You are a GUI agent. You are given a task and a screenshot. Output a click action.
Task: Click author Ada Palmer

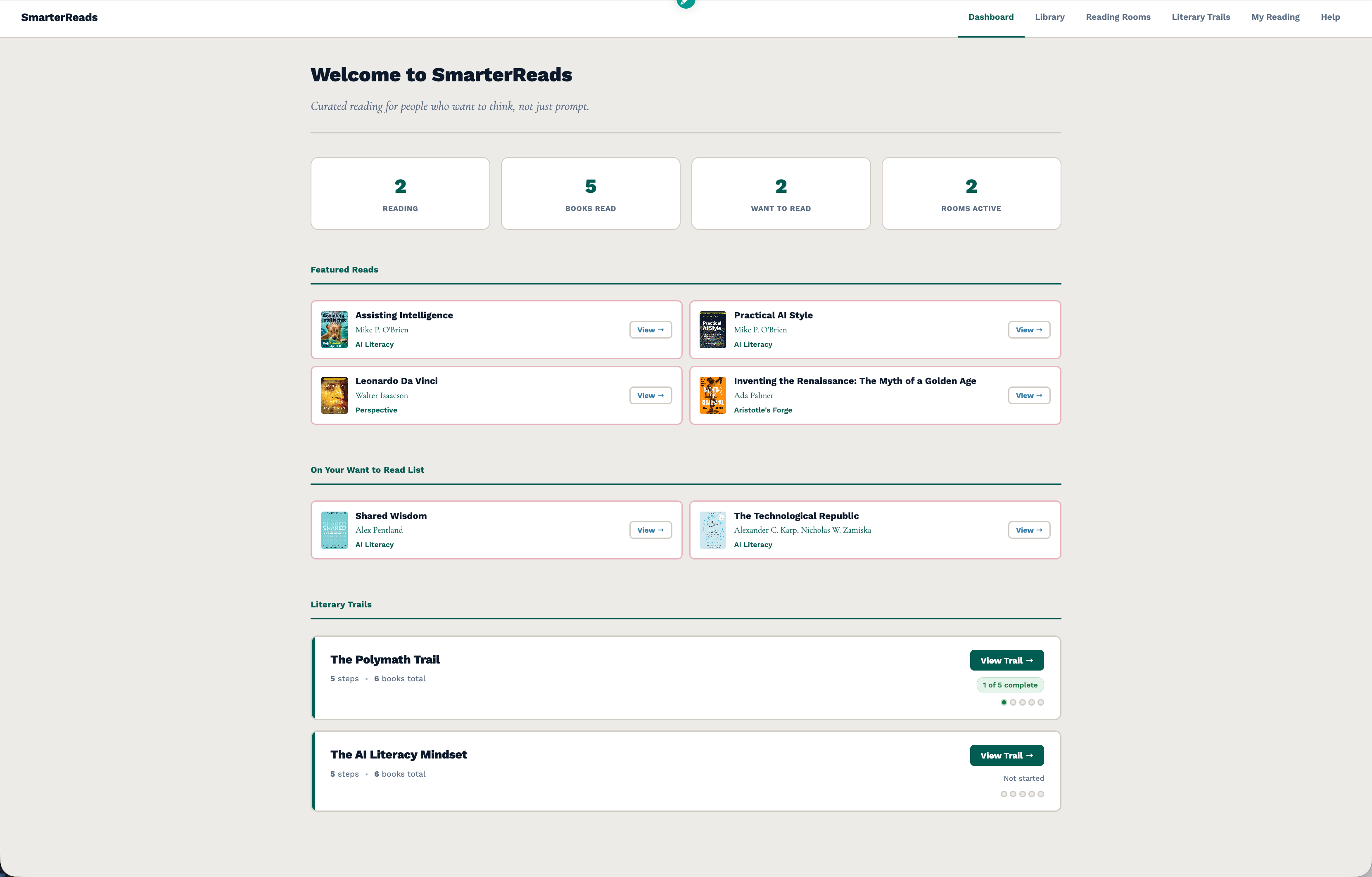pyautogui.click(x=753, y=395)
